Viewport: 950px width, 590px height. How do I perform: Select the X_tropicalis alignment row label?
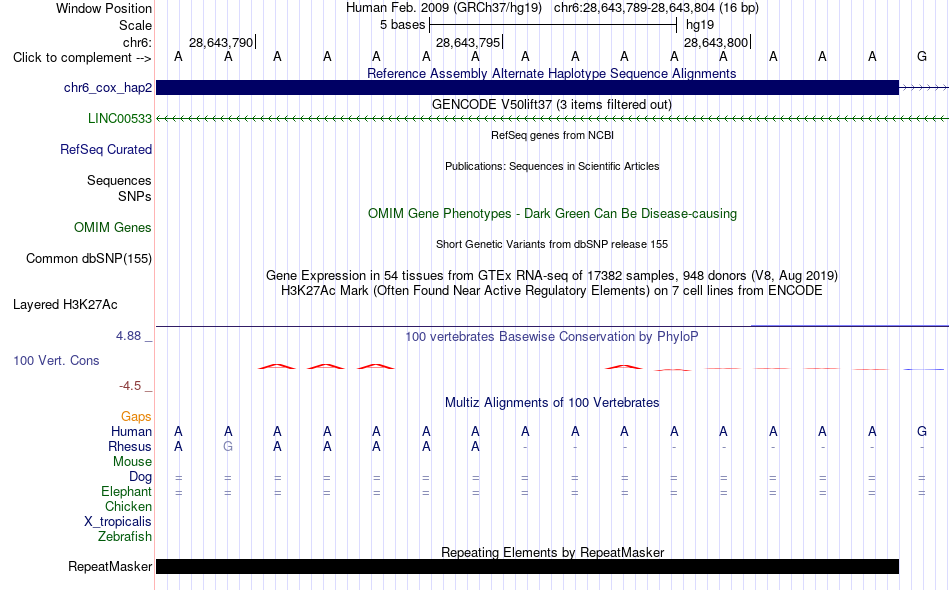pos(118,522)
